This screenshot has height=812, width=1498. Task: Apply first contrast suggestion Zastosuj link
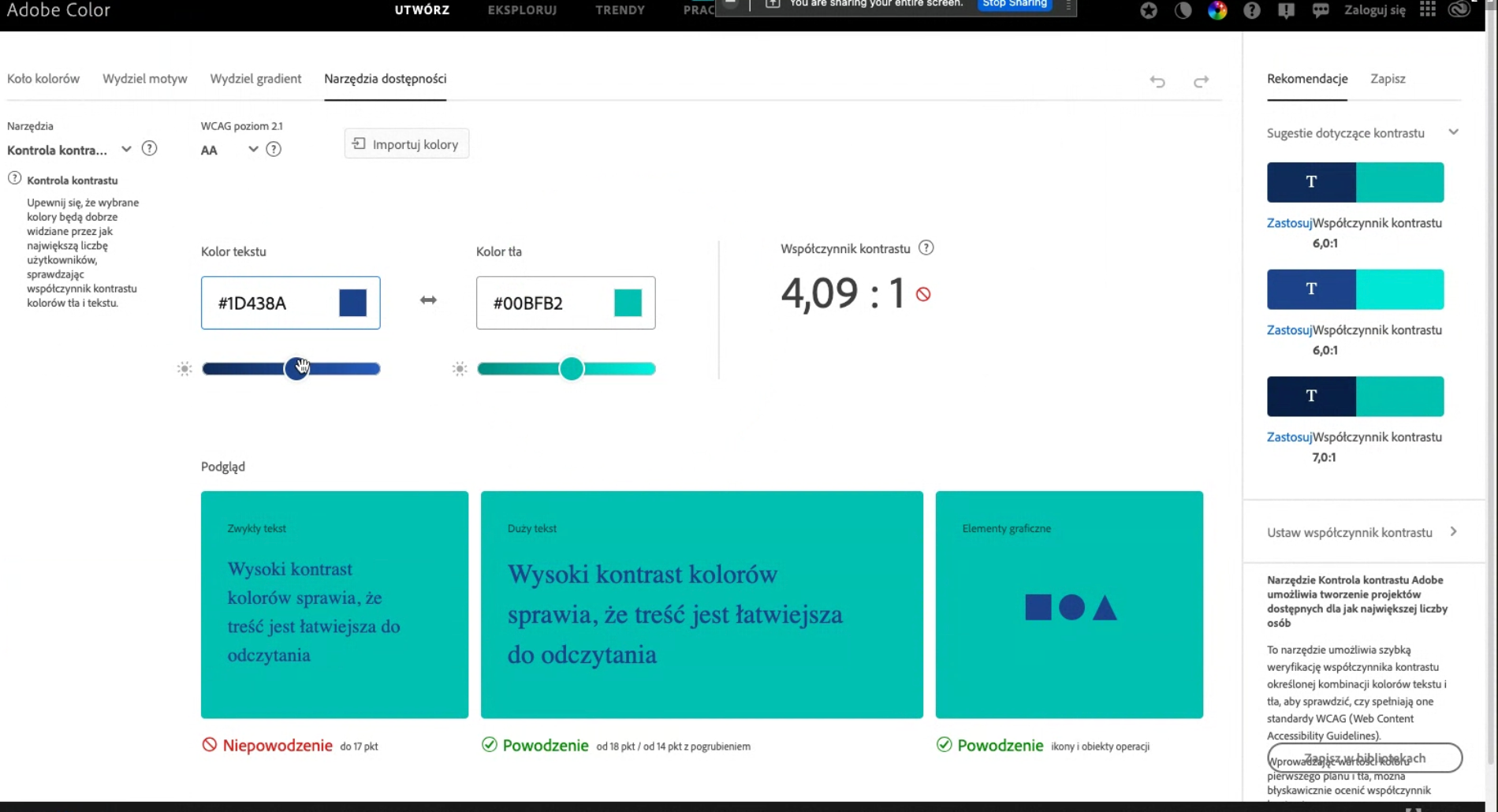1289,223
